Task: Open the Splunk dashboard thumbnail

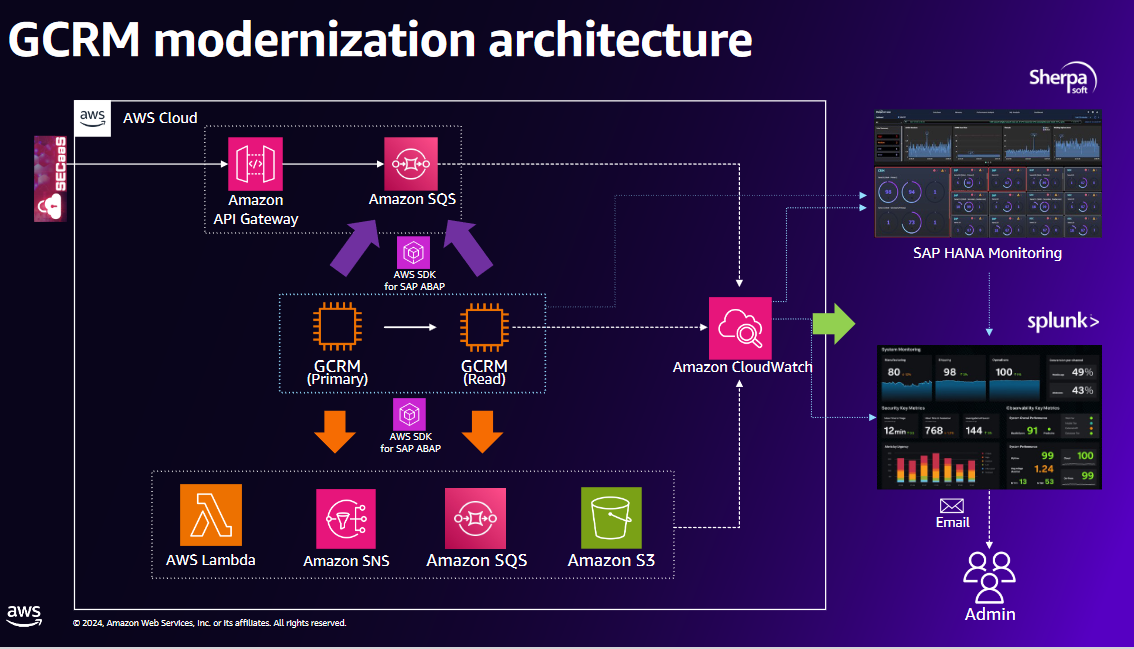Action: click(989, 417)
